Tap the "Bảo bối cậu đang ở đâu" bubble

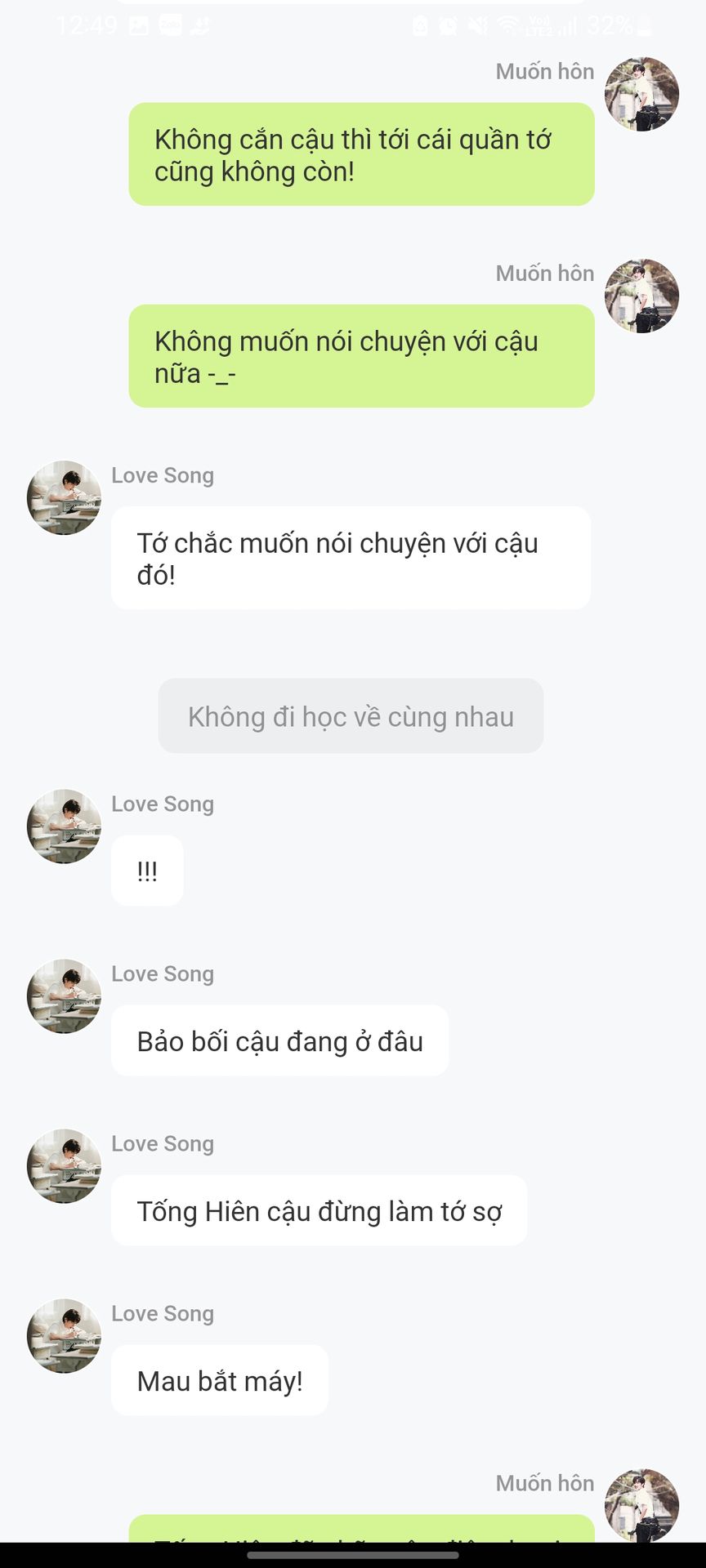coord(279,1040)
